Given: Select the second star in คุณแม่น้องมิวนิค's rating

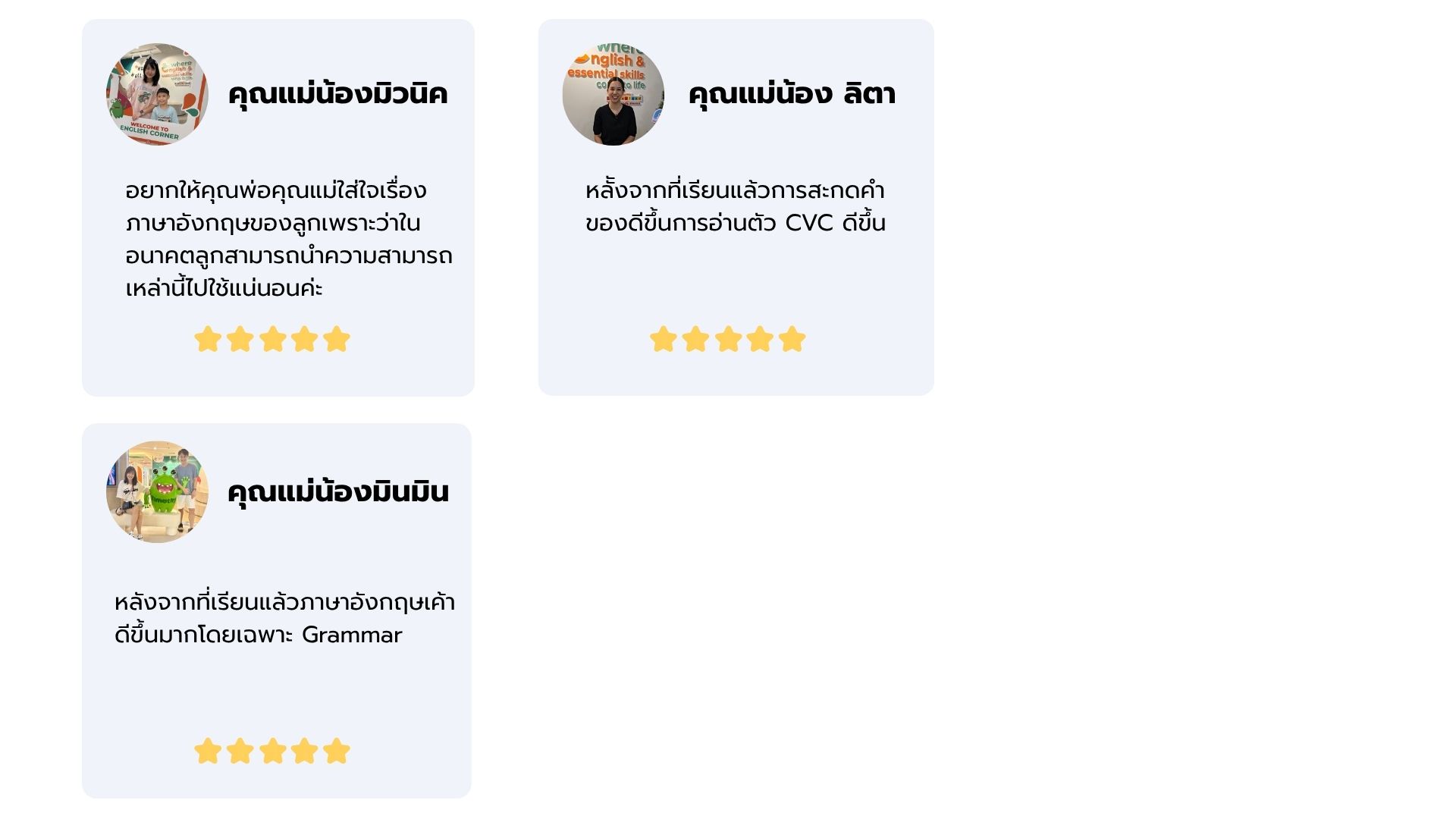Looking at the screenshot, I should (240, 339).
